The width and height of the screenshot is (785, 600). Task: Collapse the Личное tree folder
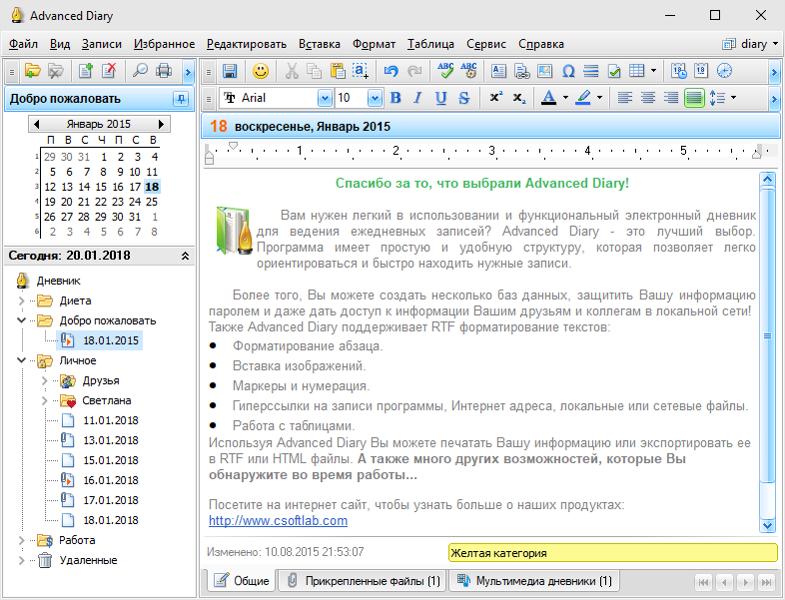[x=22, y=361]
